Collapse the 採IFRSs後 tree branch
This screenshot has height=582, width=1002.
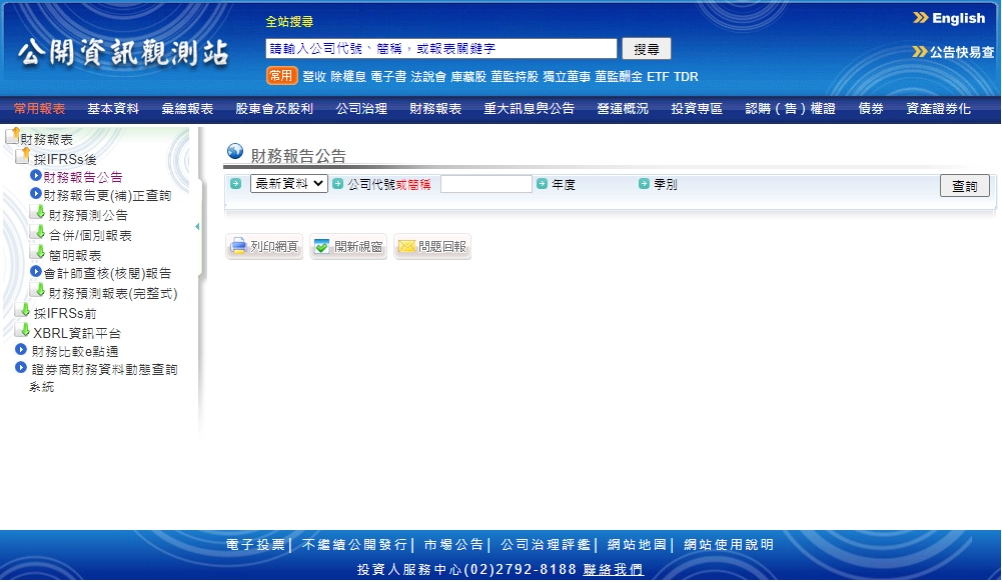point(24,157)
